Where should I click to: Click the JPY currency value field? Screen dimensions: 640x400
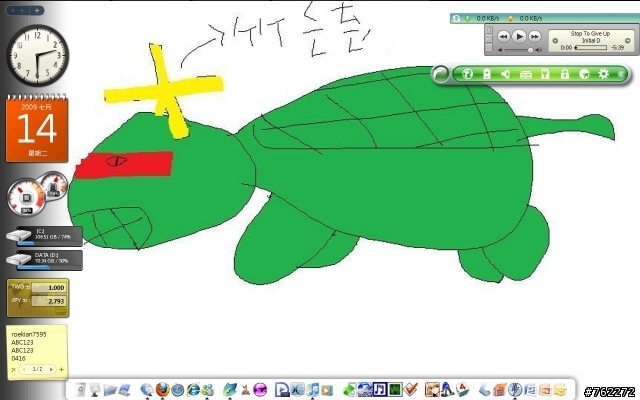coord(49,301)
